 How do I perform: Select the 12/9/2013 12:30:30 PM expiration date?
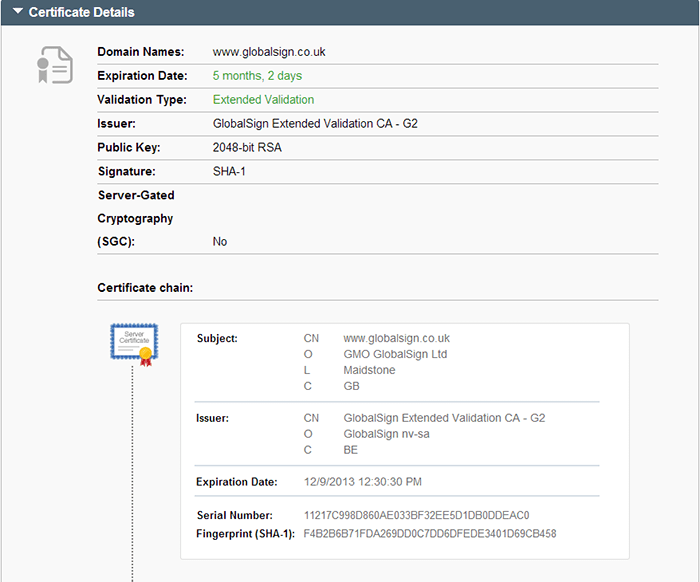coord(363,482)
